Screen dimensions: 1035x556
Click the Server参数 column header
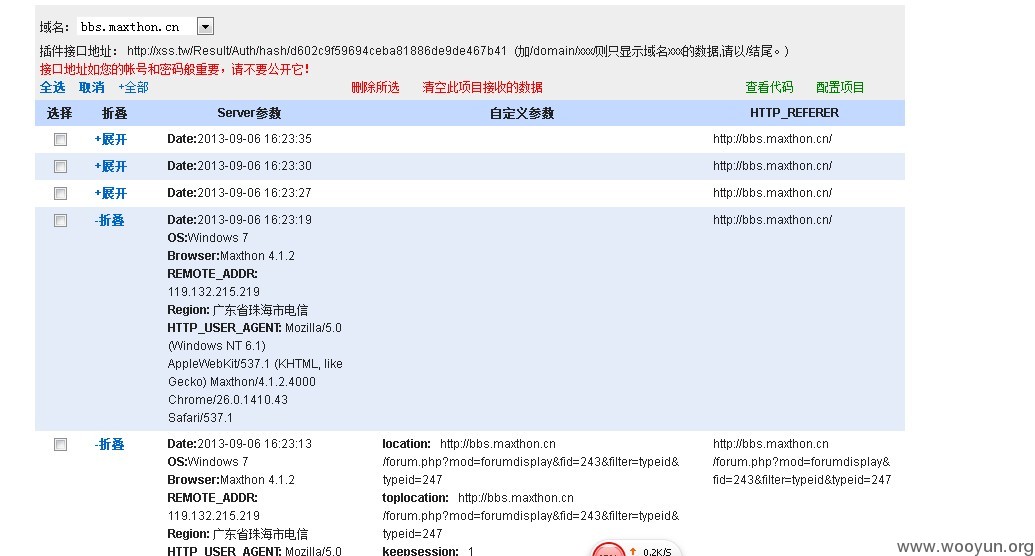[249, 113]
